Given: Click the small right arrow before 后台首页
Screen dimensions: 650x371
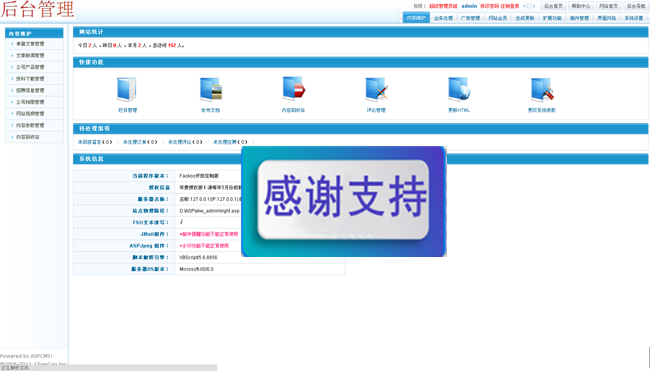Looking at the screenshot, I should [x=534, y=6].
